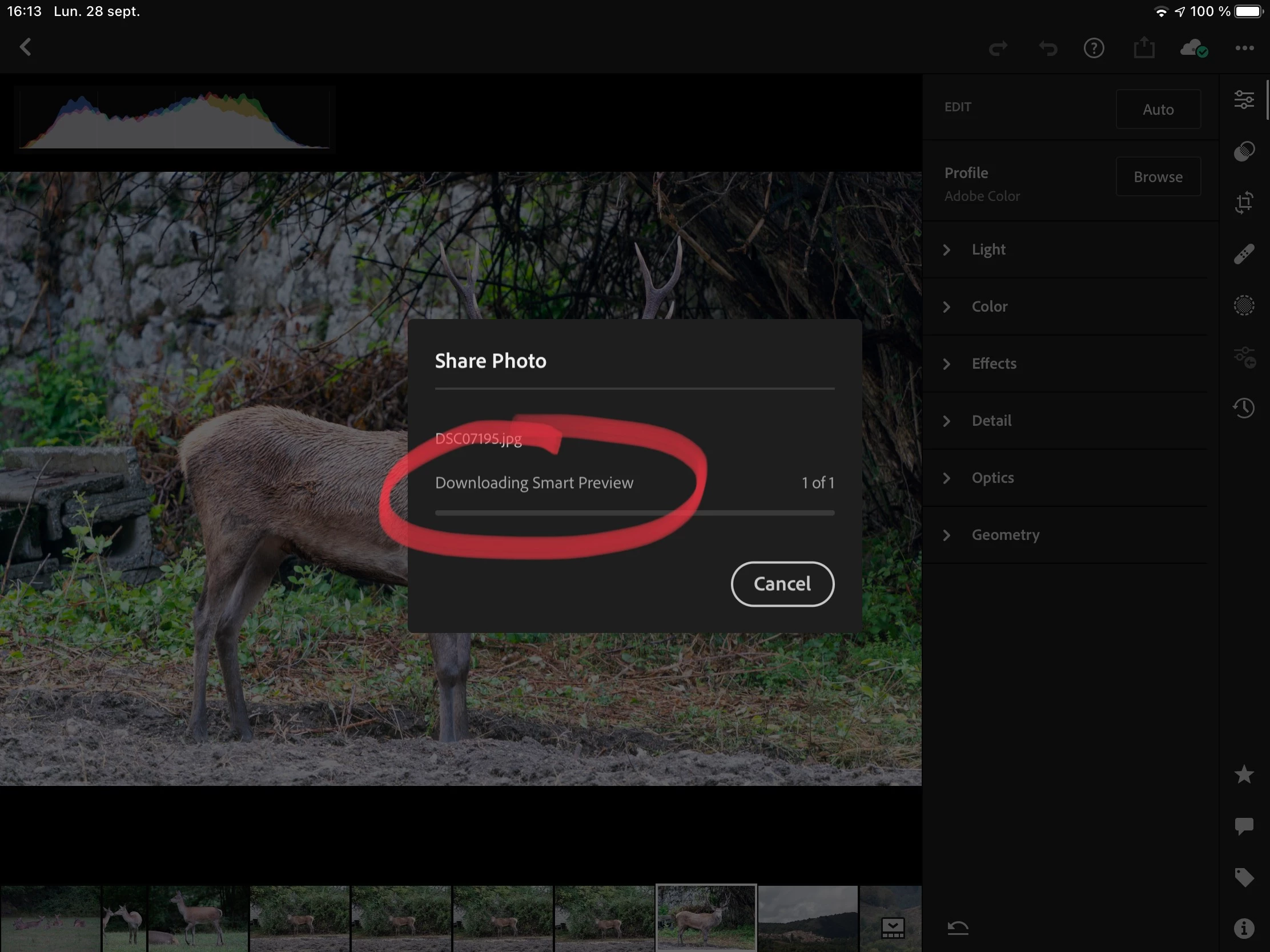The image size is (1270, 952).
Task: Select the Crop and rotate tool
Action: (x=1244, y=203)
